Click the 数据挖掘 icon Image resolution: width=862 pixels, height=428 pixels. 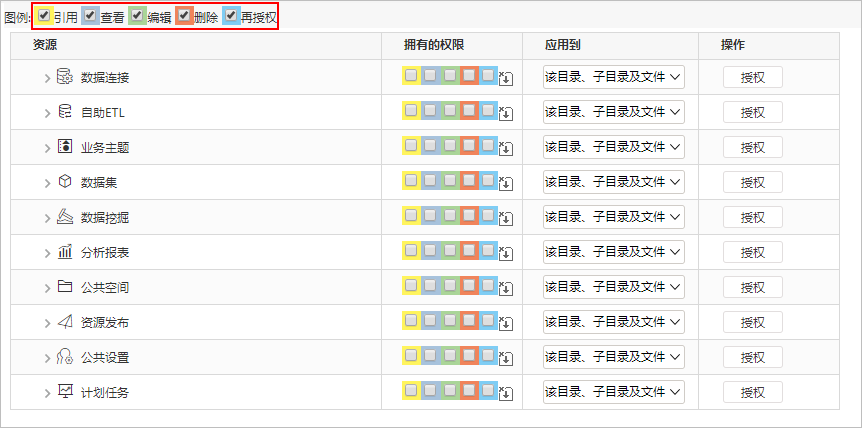pyautogui.click(x=65, y=217)
